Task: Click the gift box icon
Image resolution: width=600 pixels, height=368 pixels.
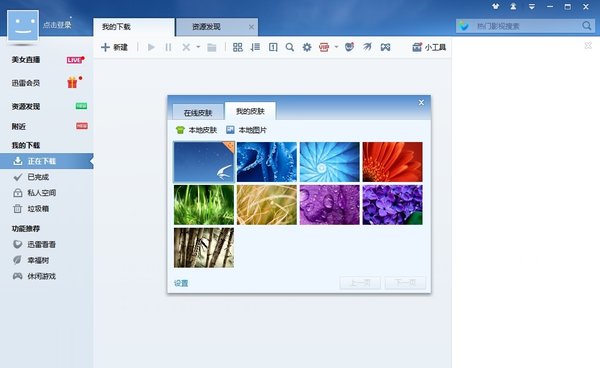Action: click(x=73, y=82)
